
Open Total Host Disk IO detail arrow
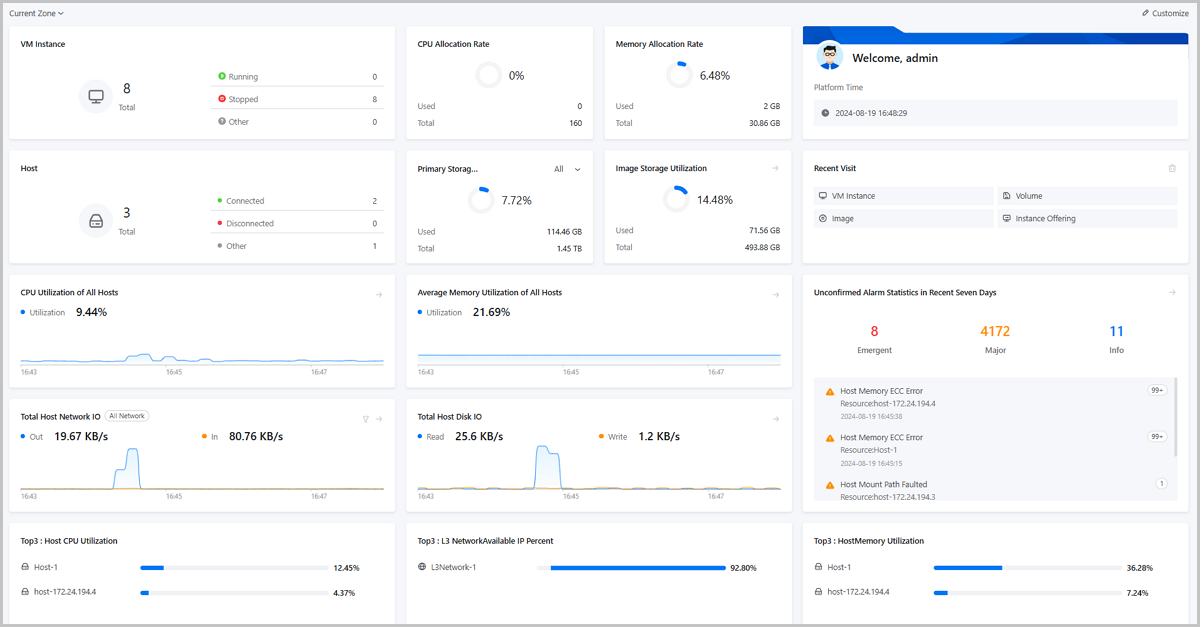point(776,418)
